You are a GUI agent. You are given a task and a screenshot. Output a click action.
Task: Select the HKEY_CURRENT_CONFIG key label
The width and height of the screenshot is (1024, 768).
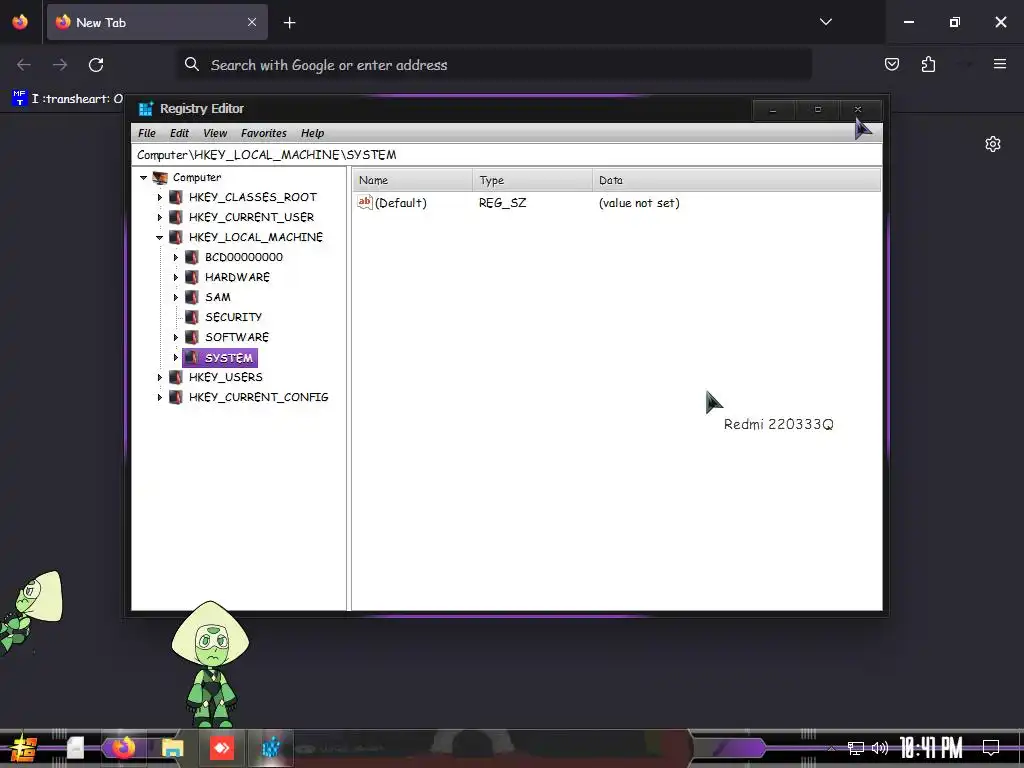(x=259, y=397)
